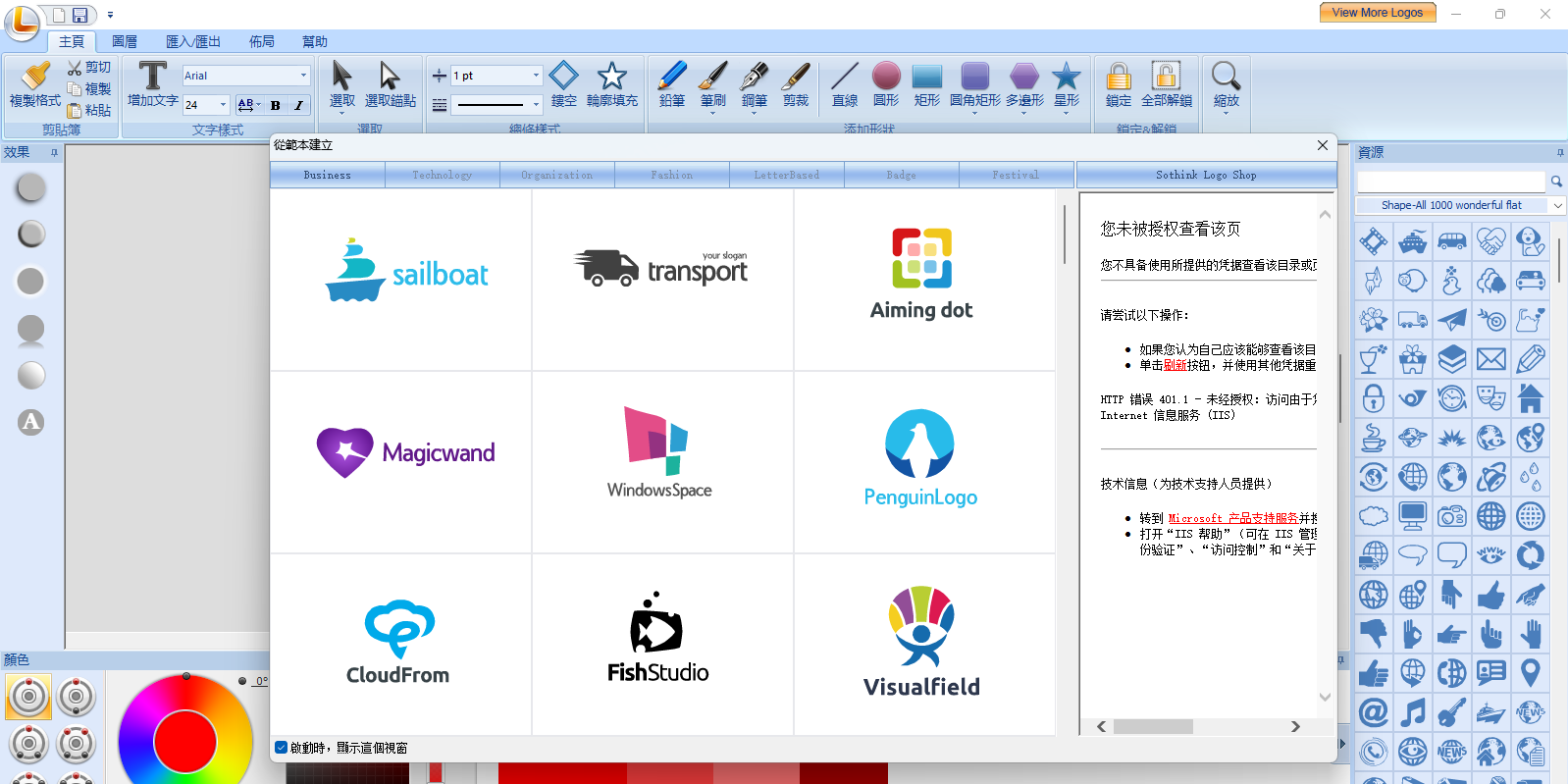Image resolution: width=1568 pixels, height=784 pixels.
Task: Activate Select Anchor (選取錨點) tool
Action: (x=391, y=84)
